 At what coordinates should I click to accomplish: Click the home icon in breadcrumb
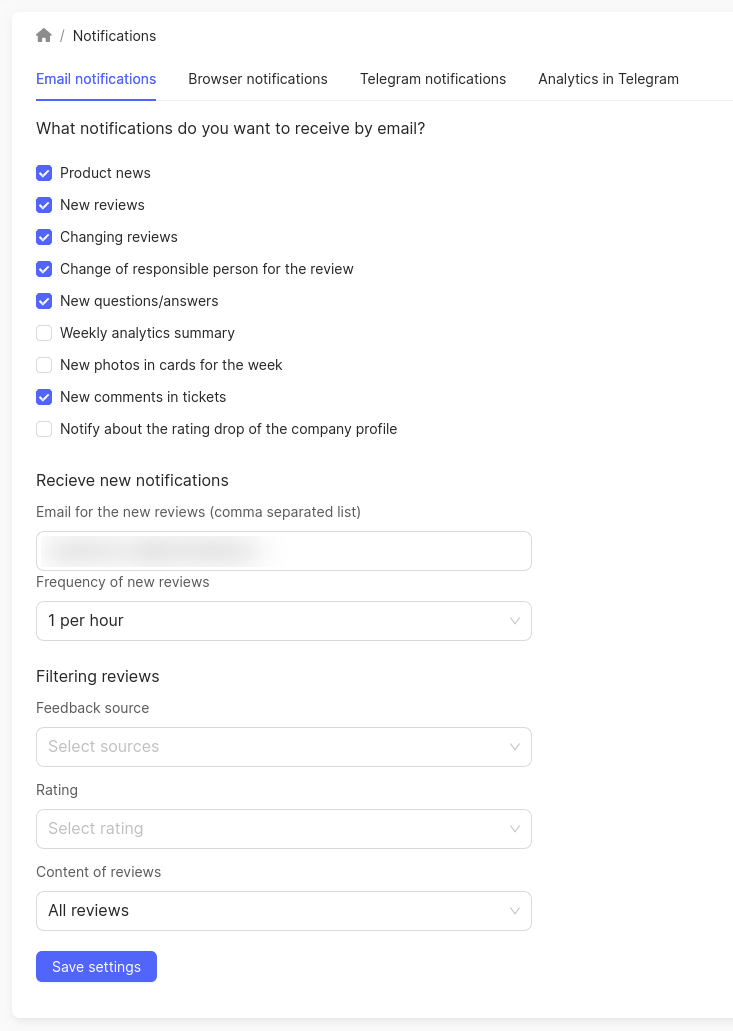(44, 36)
